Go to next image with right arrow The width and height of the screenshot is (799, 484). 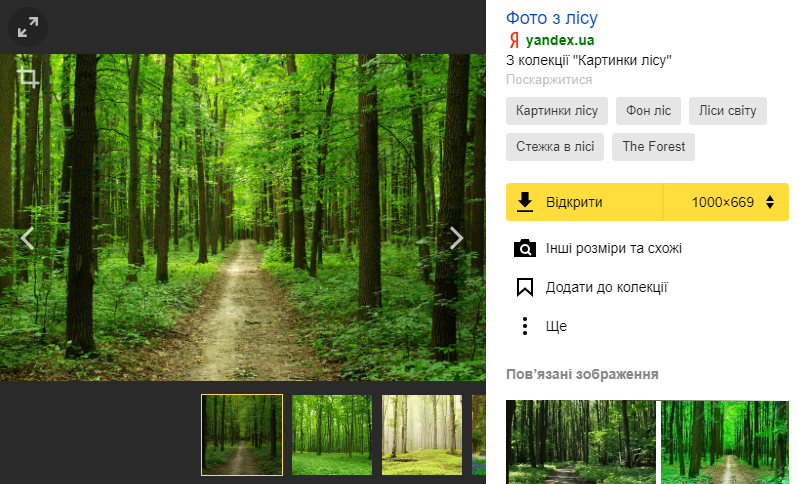(x=457, y=238)
